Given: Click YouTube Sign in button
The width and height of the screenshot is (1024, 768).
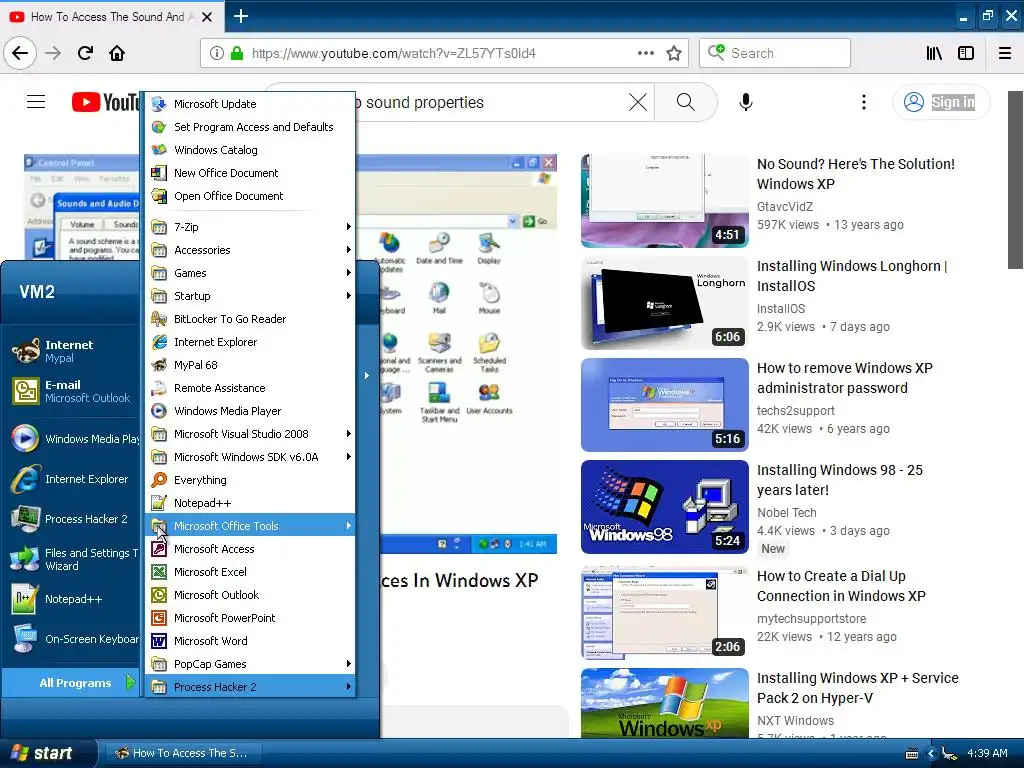Looking at the screenshot, I should [940, 102].
